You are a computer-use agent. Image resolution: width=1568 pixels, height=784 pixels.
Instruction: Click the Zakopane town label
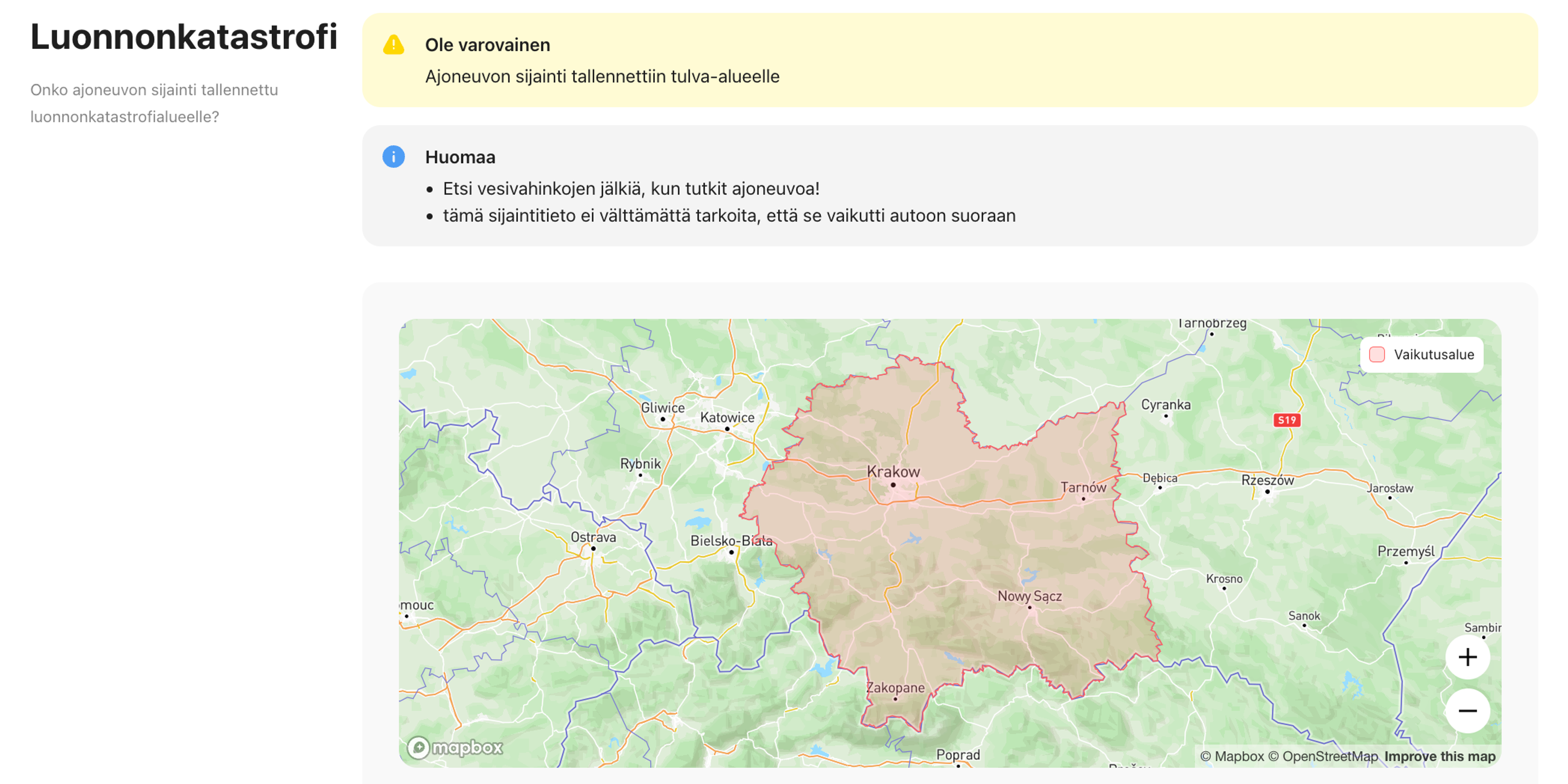coord(895,688)
